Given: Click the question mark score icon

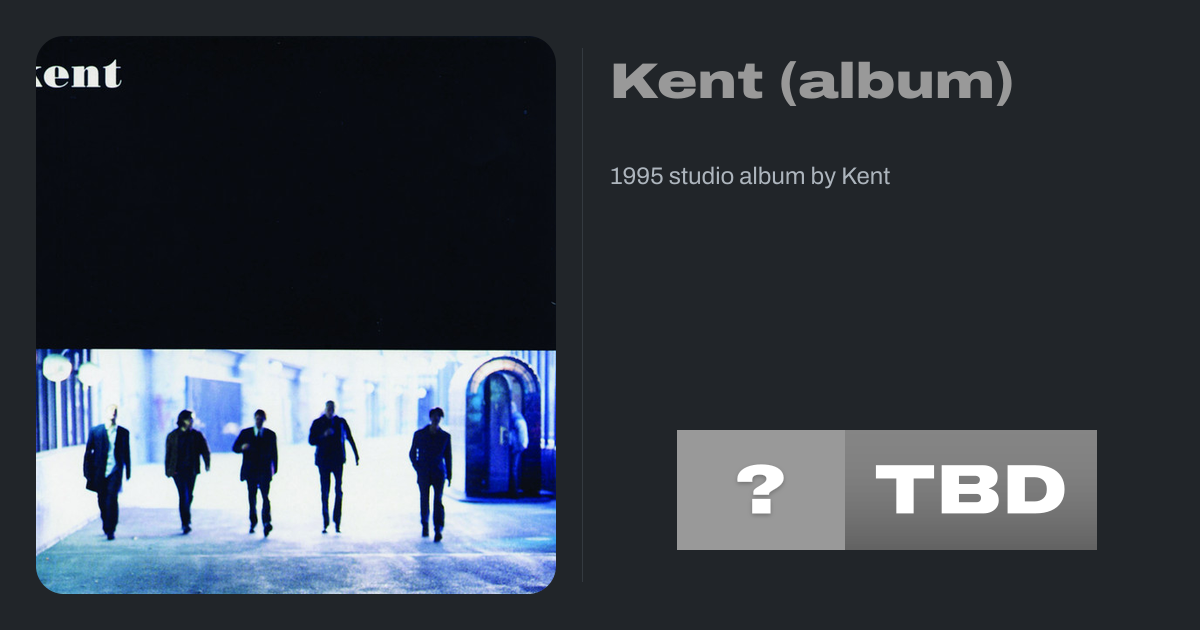Looking at the screenshot, I should (x=761, y=490).
